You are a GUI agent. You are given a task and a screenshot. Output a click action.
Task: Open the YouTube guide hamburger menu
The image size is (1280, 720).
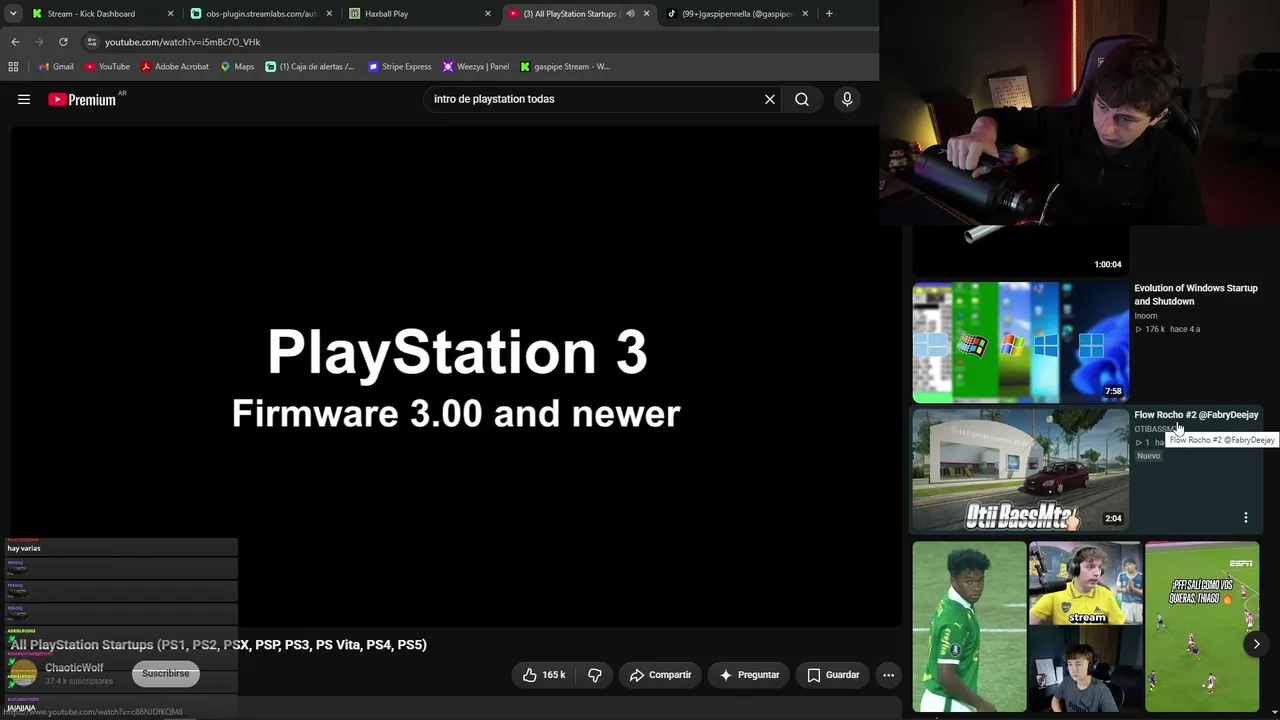click(x=24, y=99)
